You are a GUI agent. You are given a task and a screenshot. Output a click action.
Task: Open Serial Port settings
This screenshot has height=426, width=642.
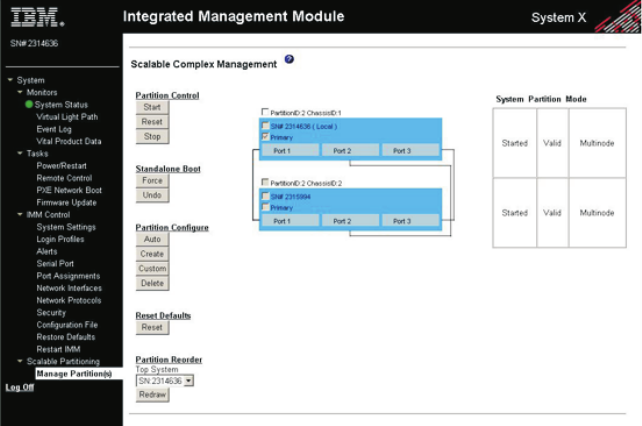[x=55, y=264]
